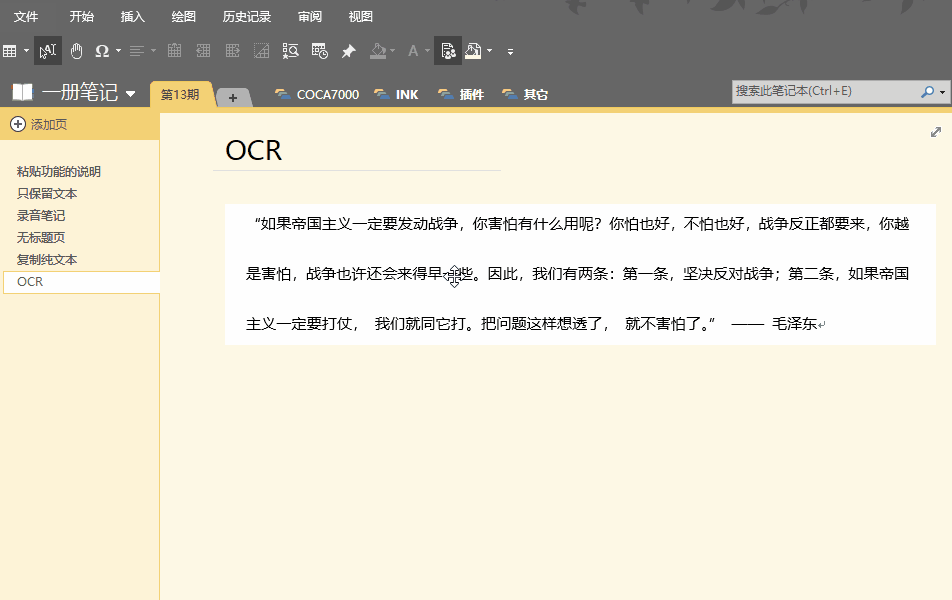The width and height of the screenshot is (952, 600).
Task: Click the pushpin icon in toolbar
Action: click(x=348, y=51)
